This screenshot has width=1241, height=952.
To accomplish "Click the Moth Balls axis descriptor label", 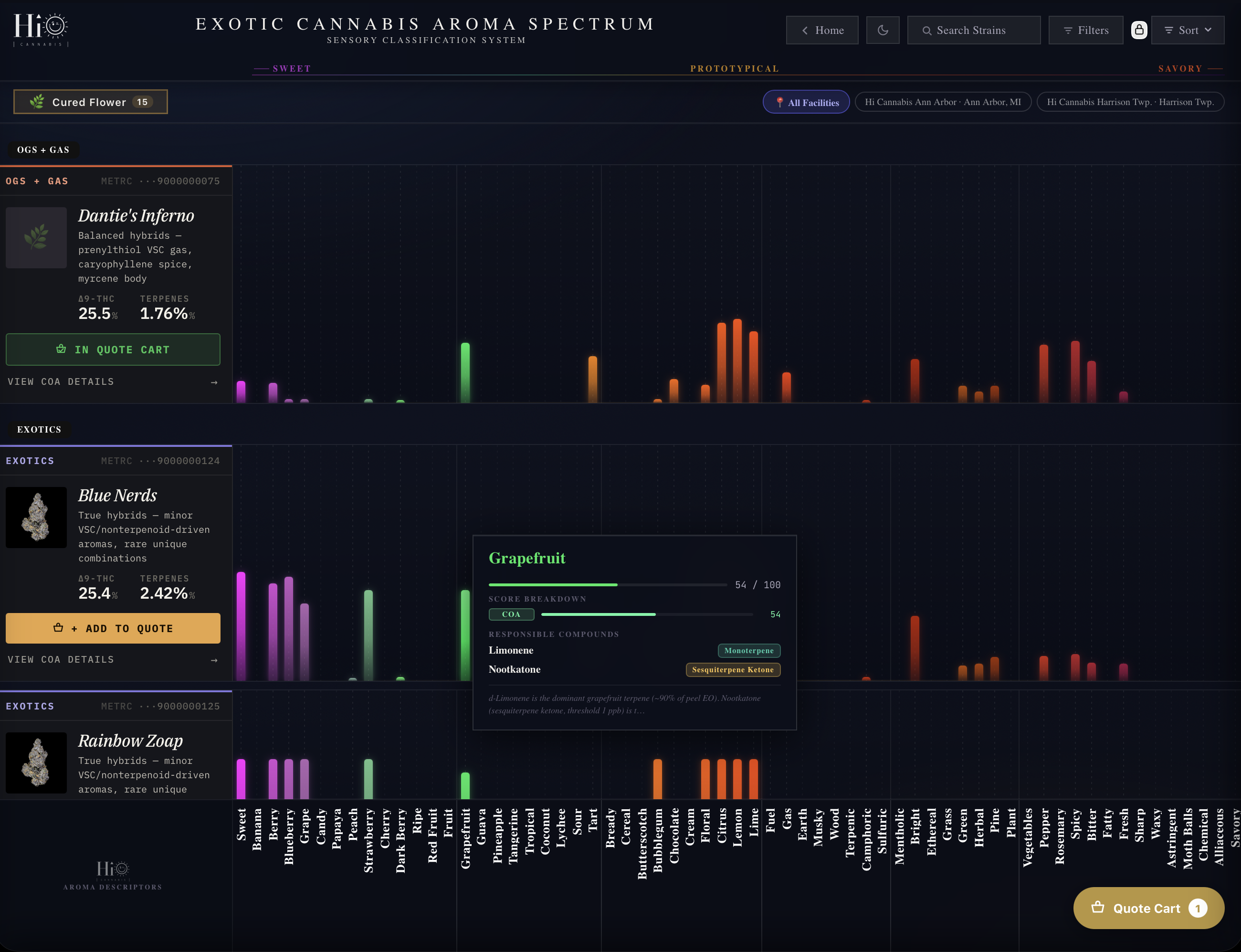I will coord(1188,839).
